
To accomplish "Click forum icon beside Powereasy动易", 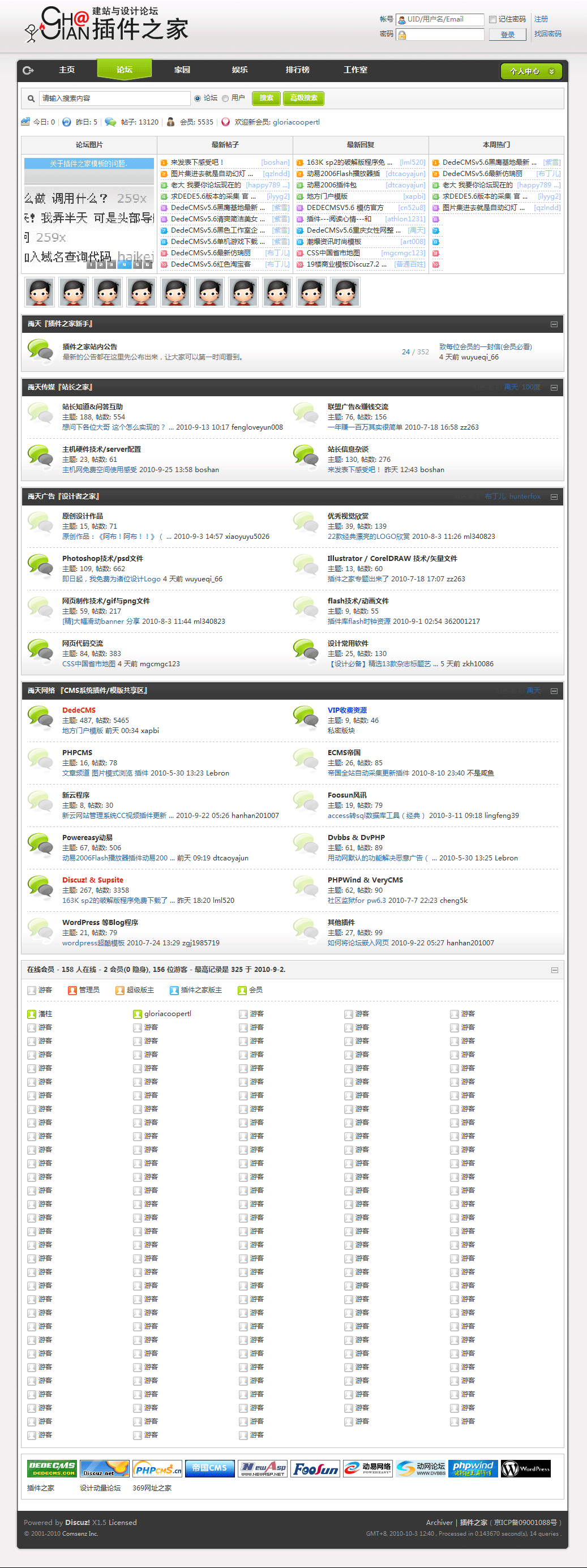I will (x=40, y=845).
